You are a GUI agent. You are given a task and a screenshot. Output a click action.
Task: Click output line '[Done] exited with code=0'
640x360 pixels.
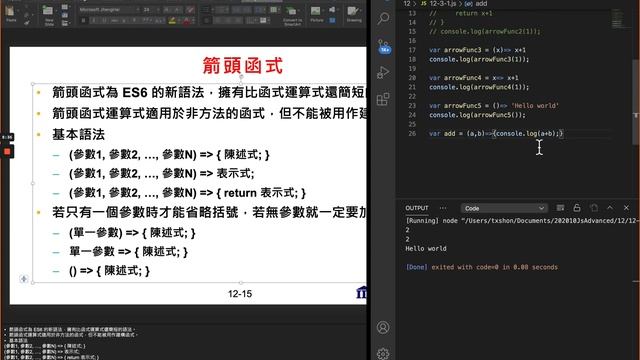(482, 267)
